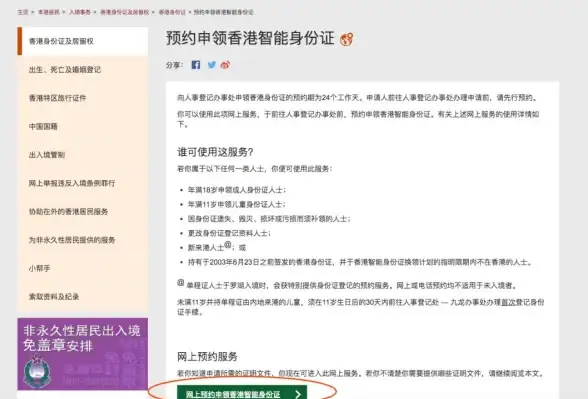This screenshot has height=399, width=588.
Task: Click underlined 首次 link in paragraph
Action: tap(508, 302)
